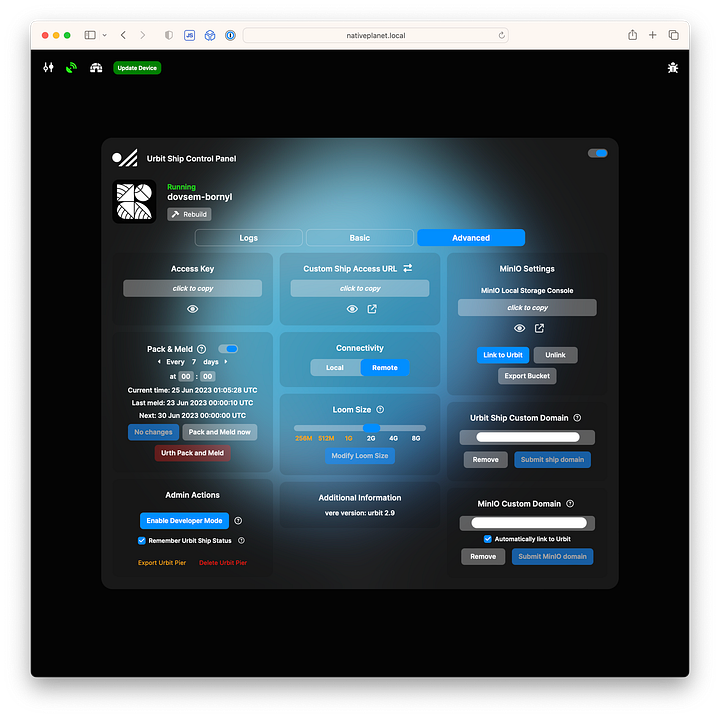The image size is (720, 718).
Task: Click the NativePlanet logo in panel header
Action: coord(125,158)
